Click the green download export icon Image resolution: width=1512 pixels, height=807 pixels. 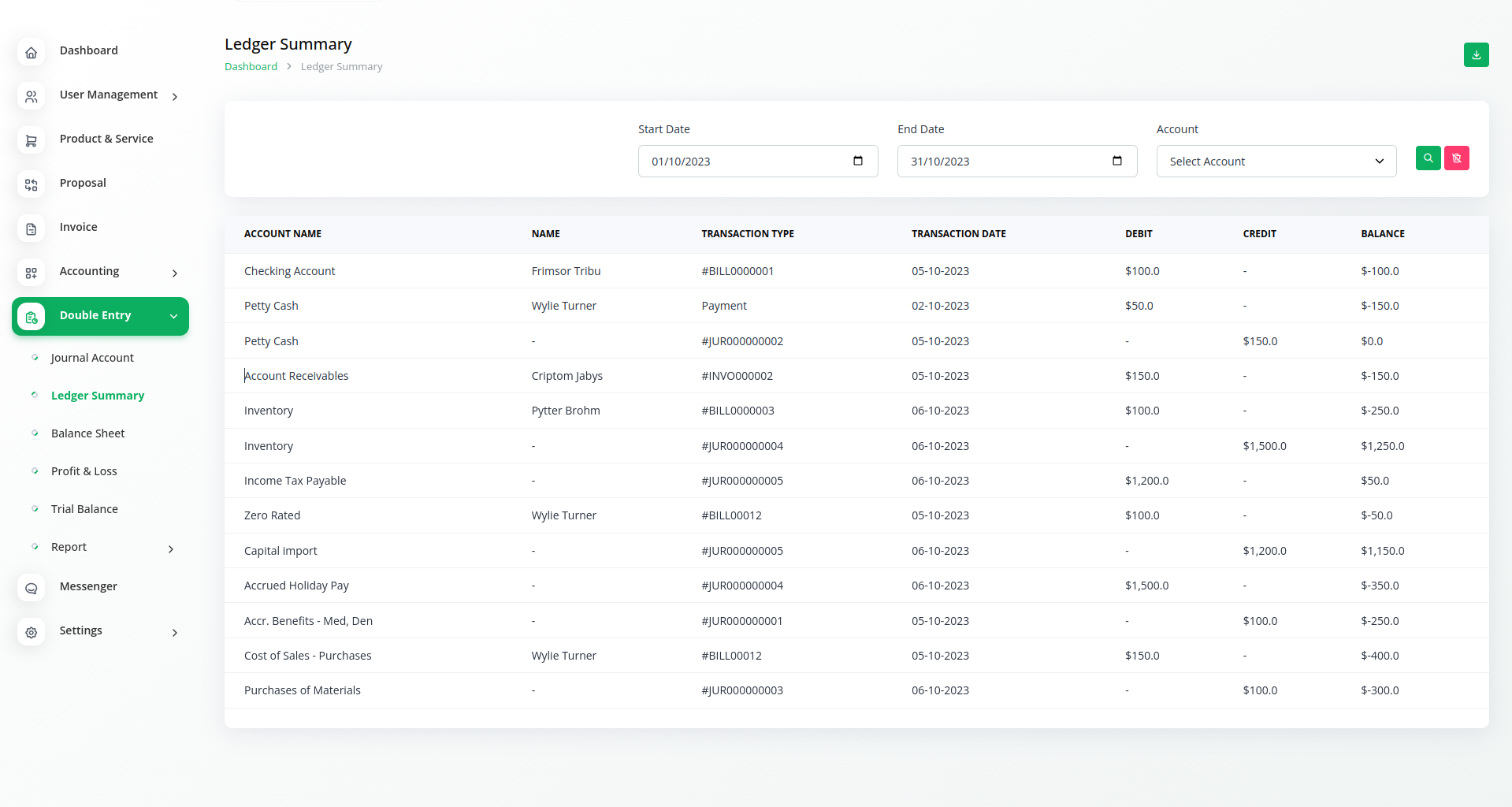1476,55
